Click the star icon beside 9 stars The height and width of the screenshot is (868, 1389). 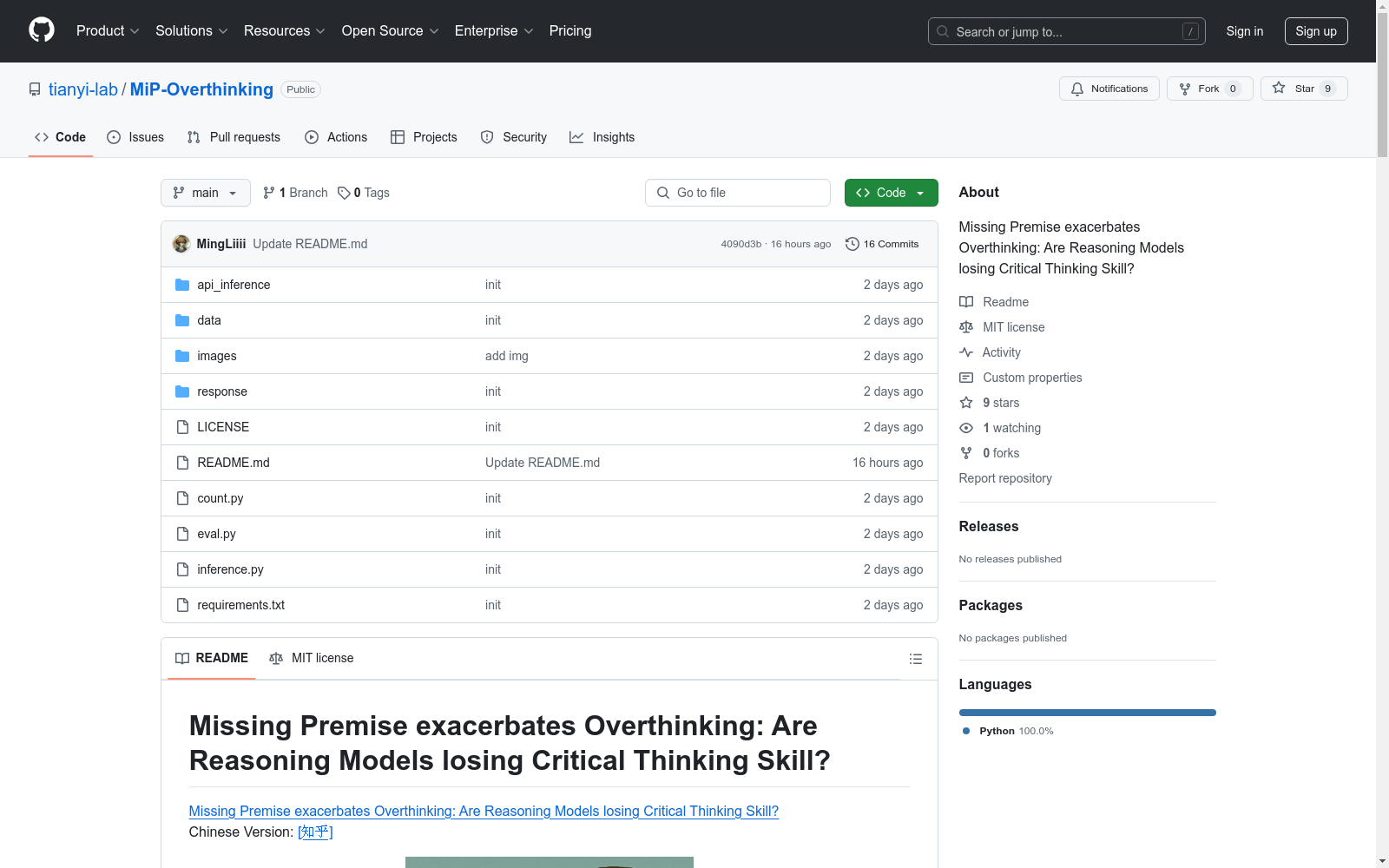966,403
